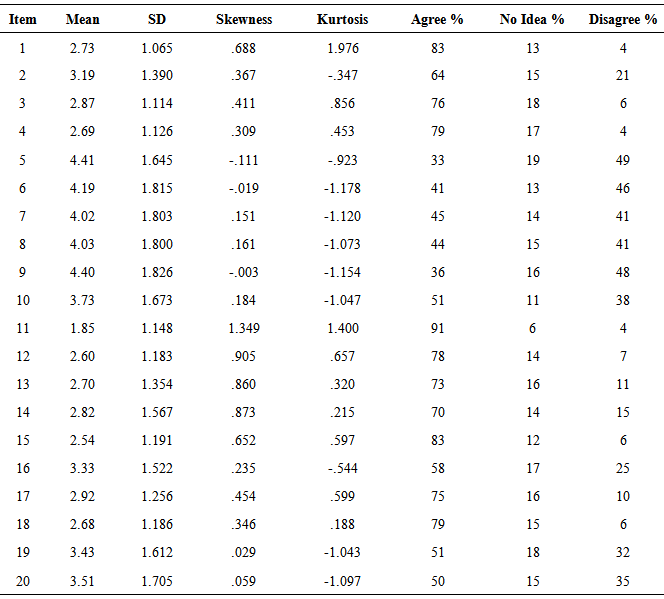Click the kurtosis value 1.976
The image size is (664, 599).
pos(342,48)
